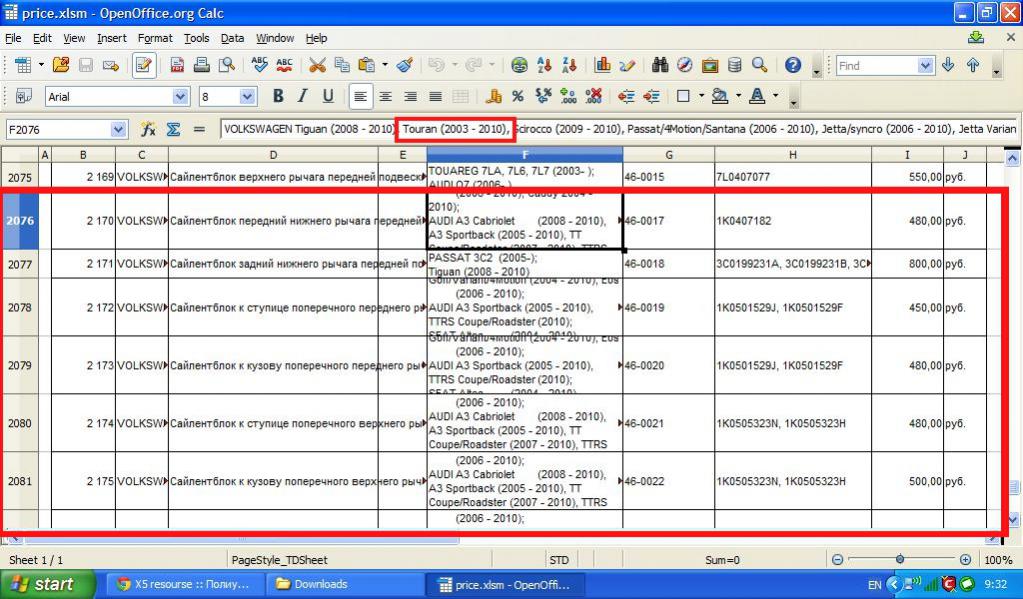
Task: Run the Spelling check
Action: click(x=259, y=65)
